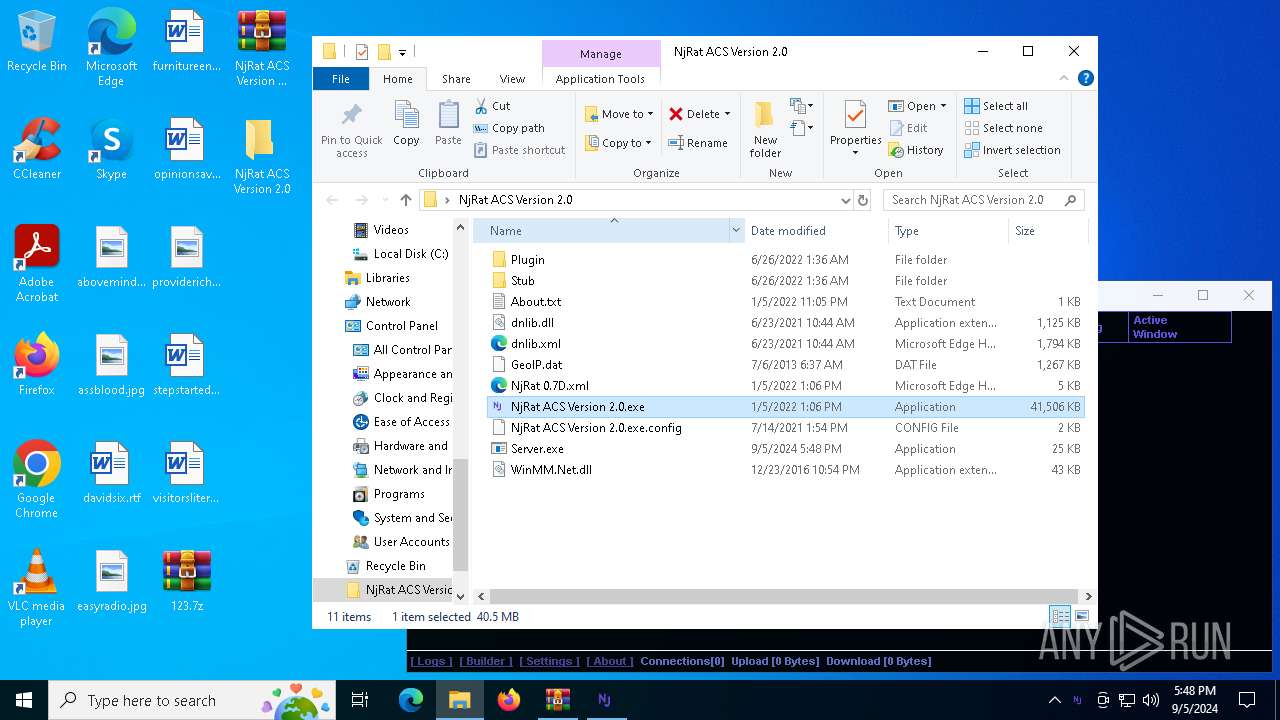Switch to the Home ribbon tab
This screenshot has height=720, width=1280.
[397, 79]
